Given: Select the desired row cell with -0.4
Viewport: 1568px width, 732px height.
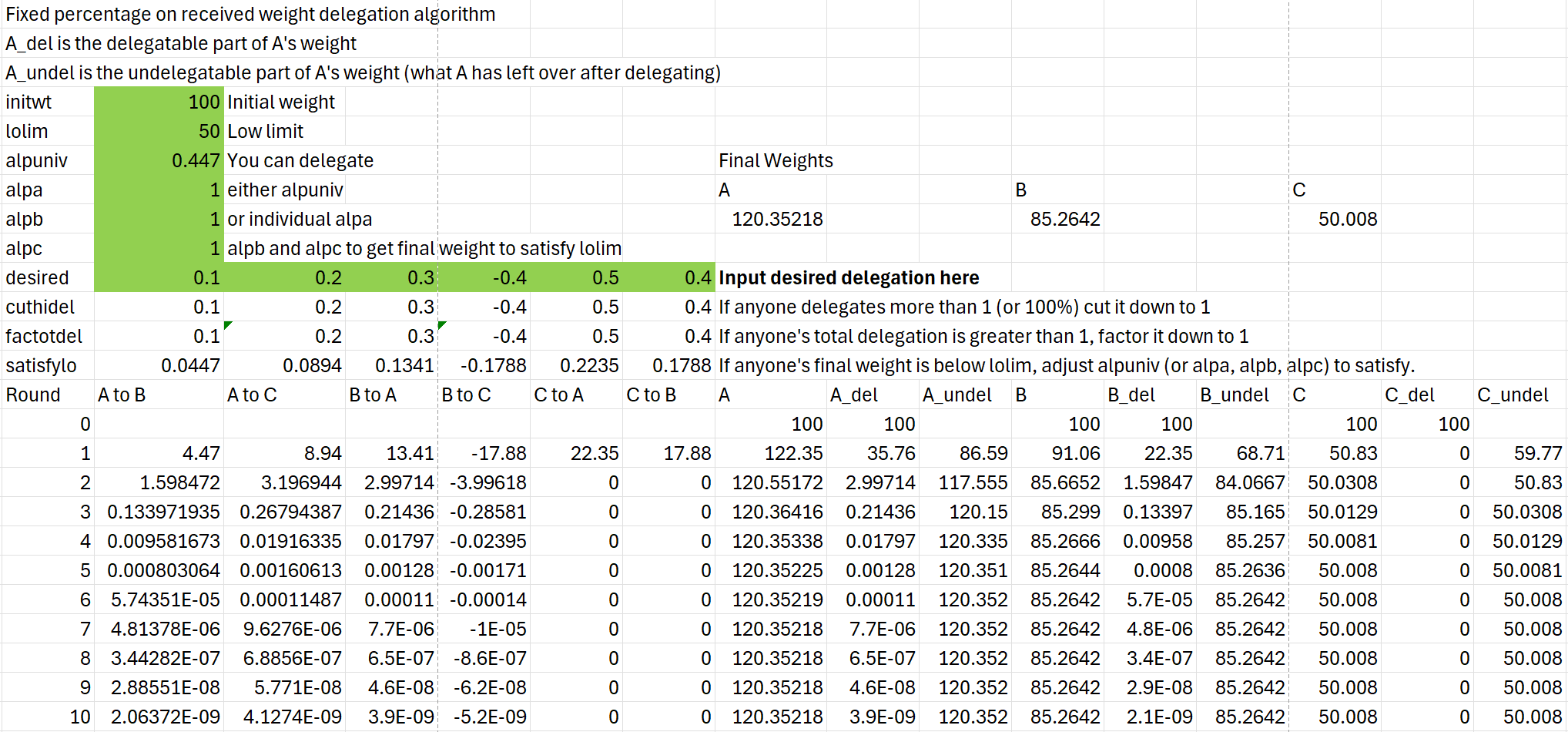Looking at the screenshot, I should coord(484,277).
